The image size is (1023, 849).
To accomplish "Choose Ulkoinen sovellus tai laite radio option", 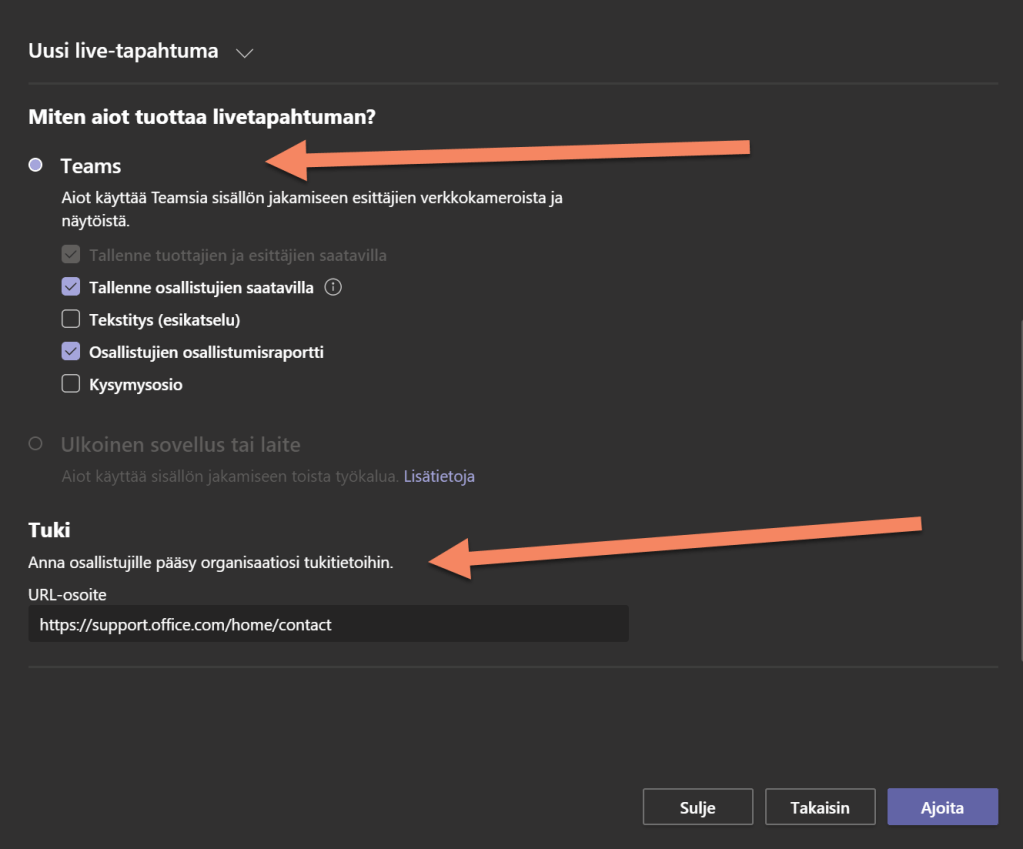I will pos(36,444).
